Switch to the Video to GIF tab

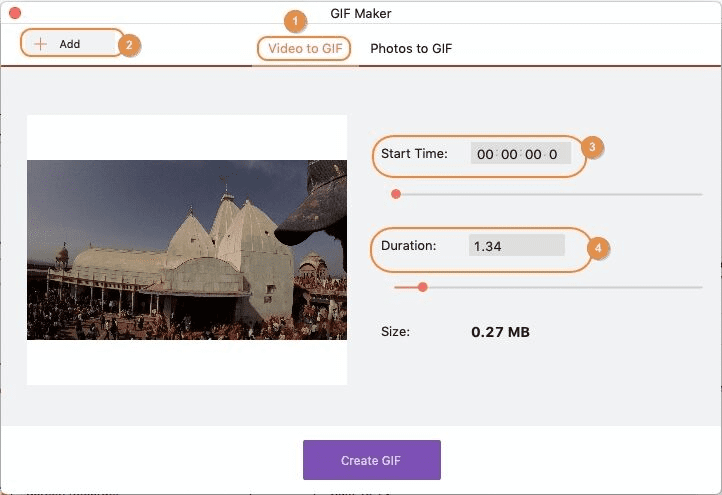point(305,48)
